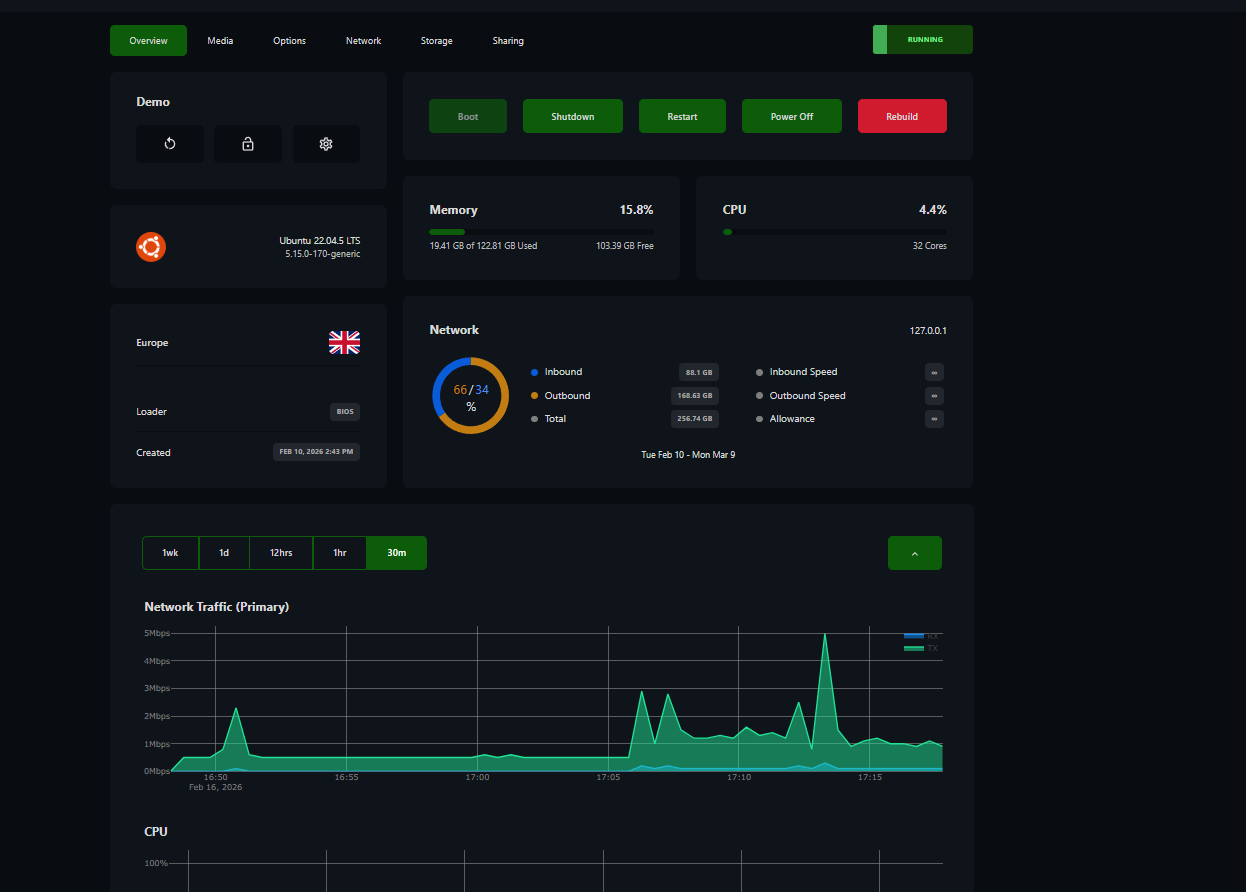Image resolution: width=1246 pixels, height=892 pixels.
Task: Click the red Rebuild button
Action: (x=902, y=116)
